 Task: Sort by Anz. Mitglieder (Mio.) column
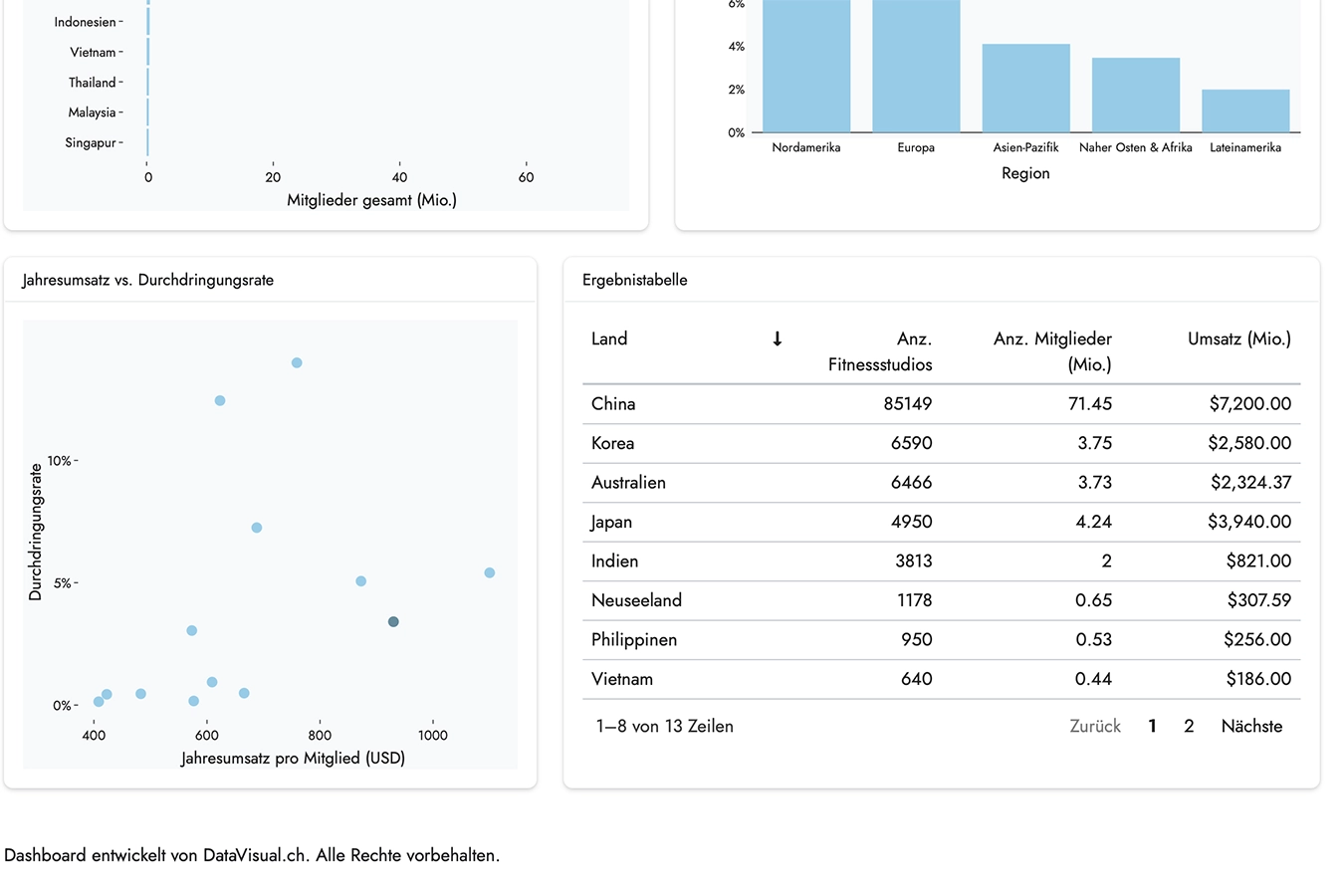1051,351
